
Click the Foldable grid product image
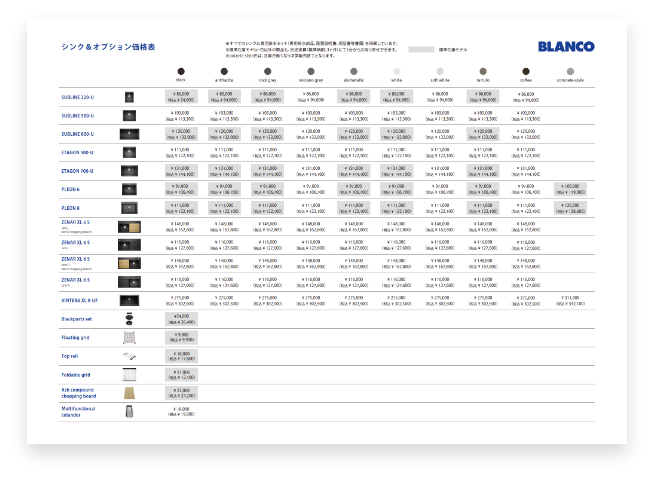(x=129, y=375)
